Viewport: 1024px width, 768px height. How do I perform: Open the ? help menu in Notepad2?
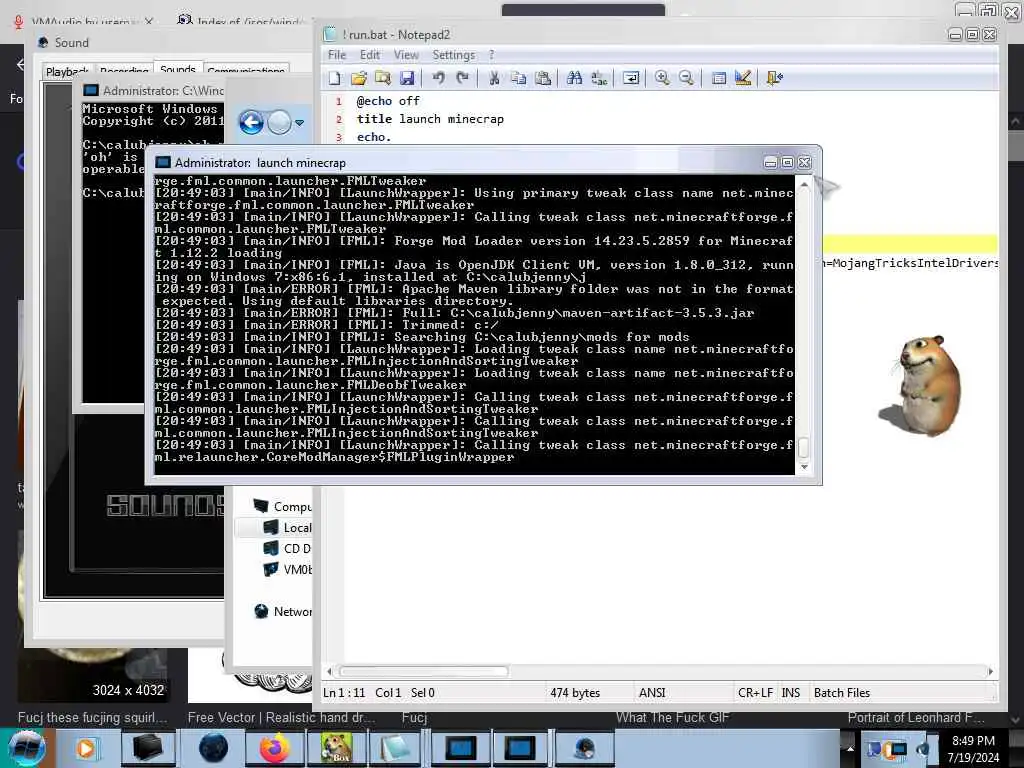(x=492, y=55)
